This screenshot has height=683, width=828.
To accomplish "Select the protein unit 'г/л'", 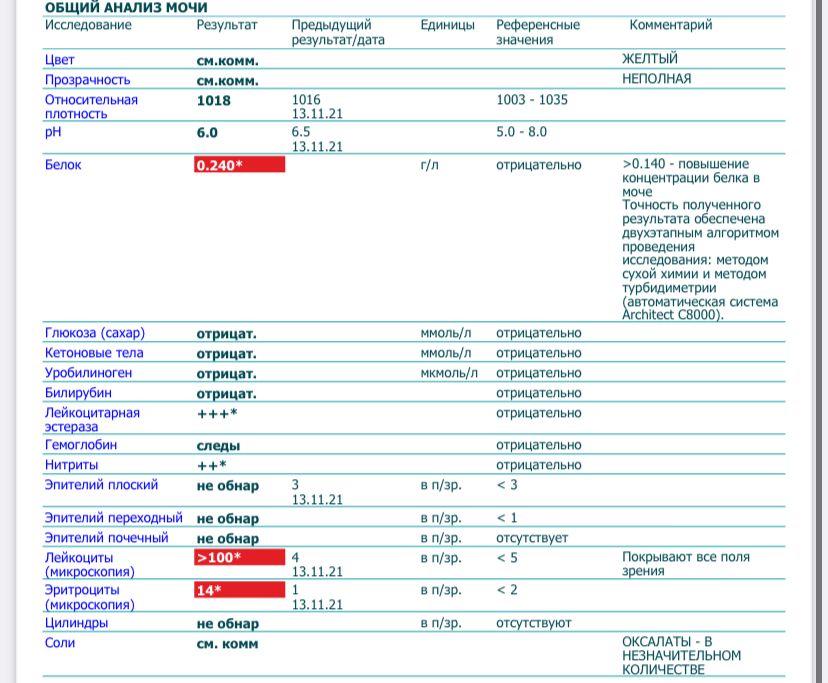I will click(x=429, y=165).
